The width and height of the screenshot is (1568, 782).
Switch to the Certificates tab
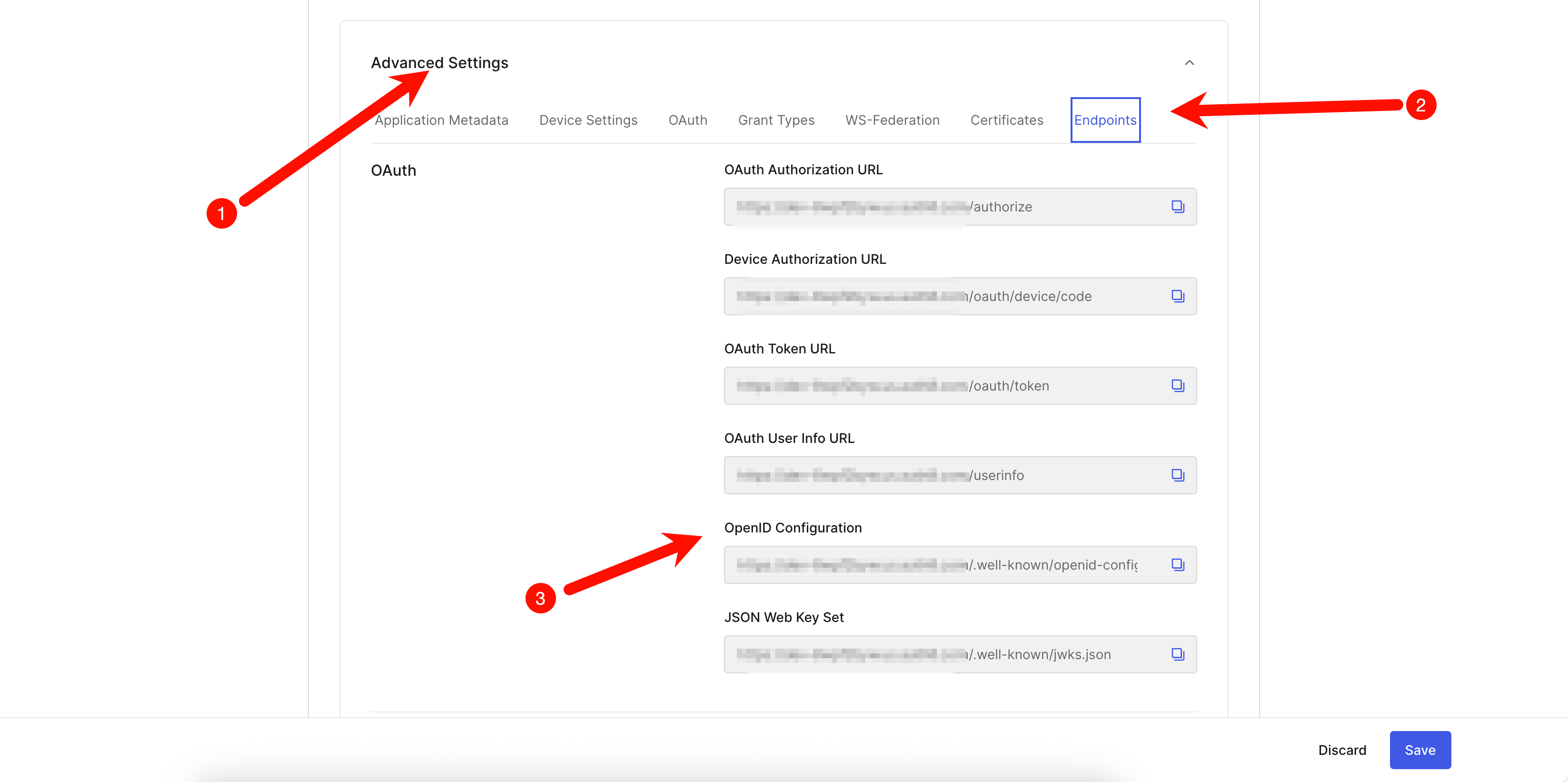pos(1007,120)
